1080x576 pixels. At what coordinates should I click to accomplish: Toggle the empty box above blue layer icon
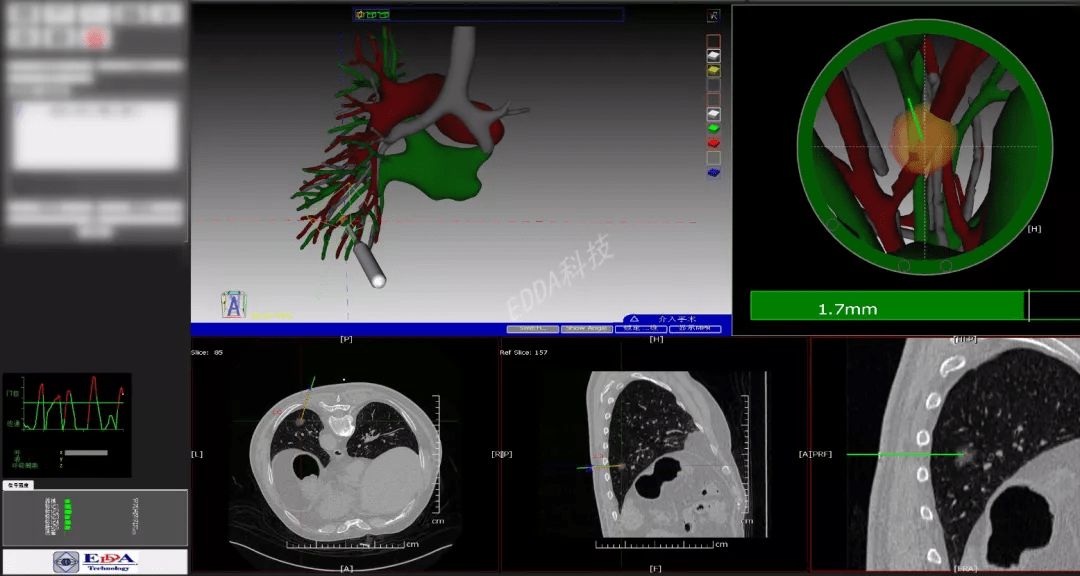(713, 158)
